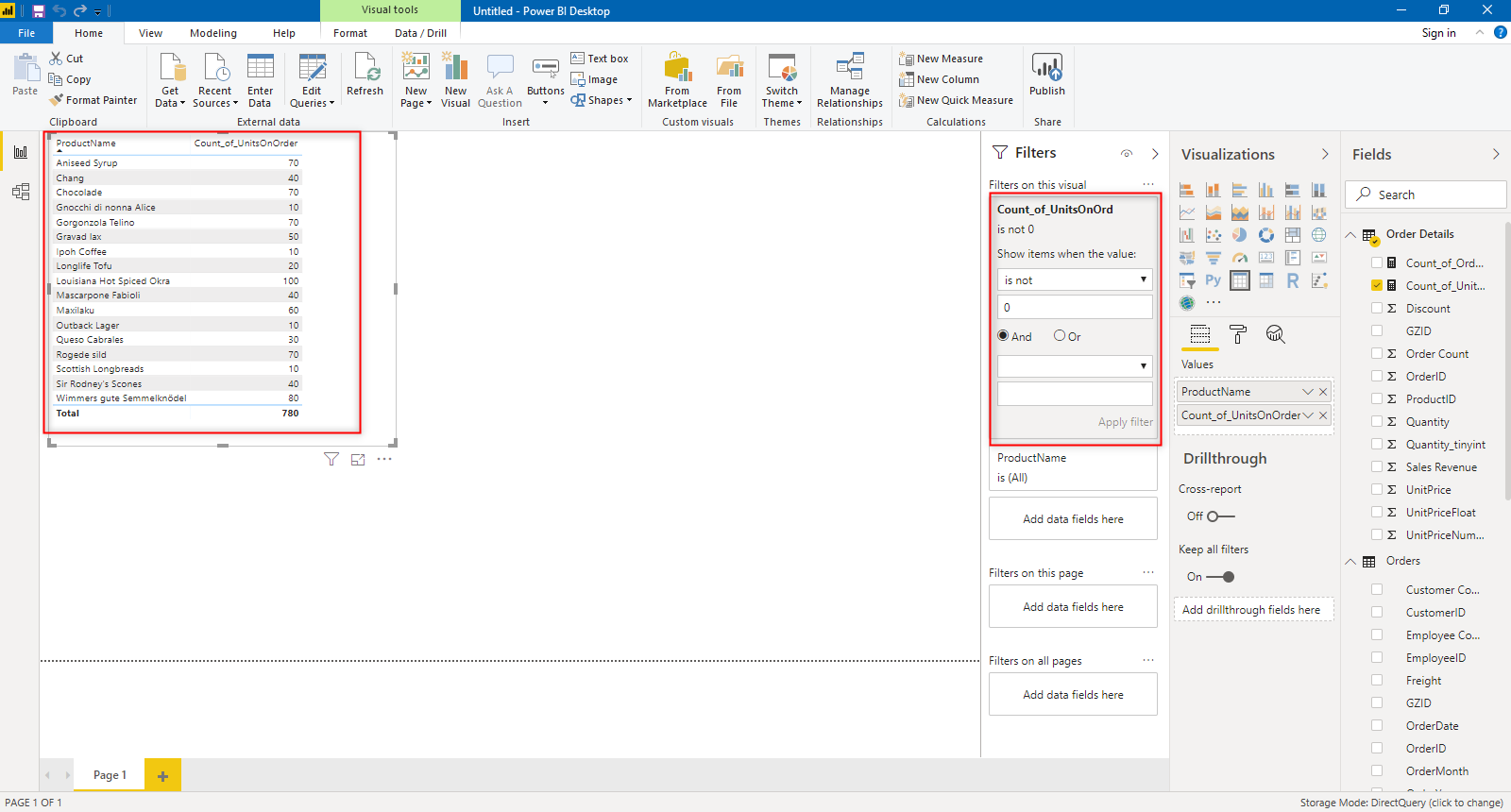Viewport: 1511px width, 812px height.
Task: Click the filter value field containing 0
Action: click(x=1075, y=307)
